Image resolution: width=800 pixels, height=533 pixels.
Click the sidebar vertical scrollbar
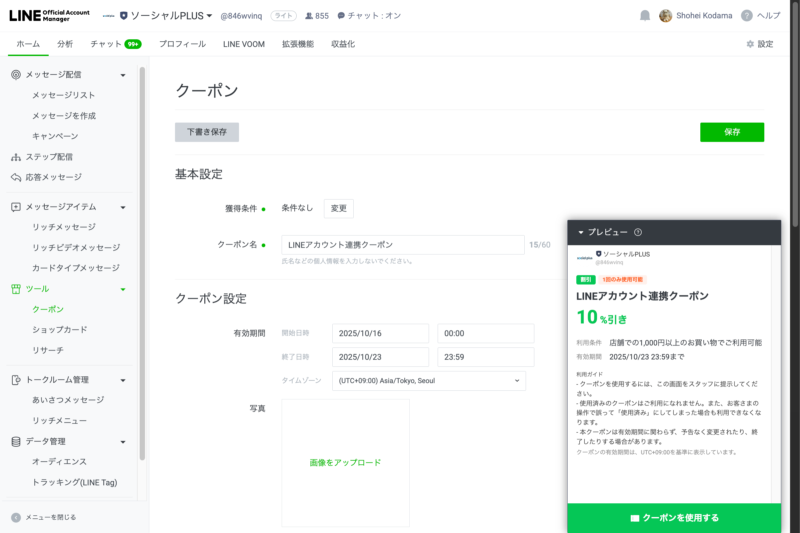(142, 263)
